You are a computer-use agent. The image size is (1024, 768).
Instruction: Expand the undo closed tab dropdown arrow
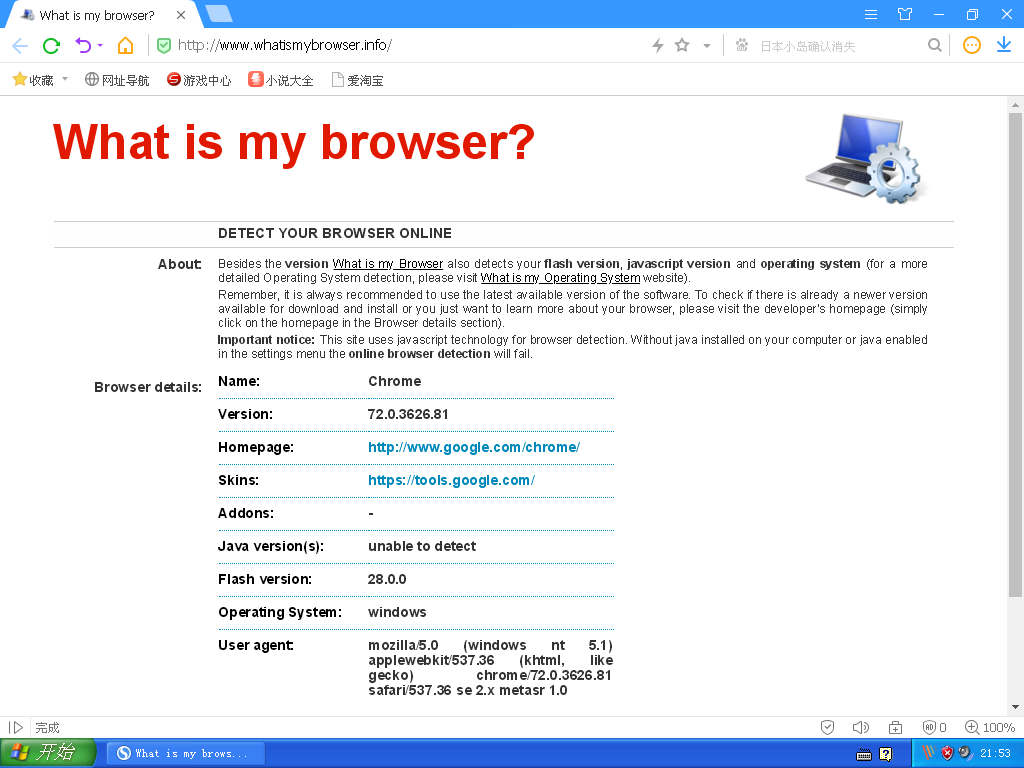100,46
